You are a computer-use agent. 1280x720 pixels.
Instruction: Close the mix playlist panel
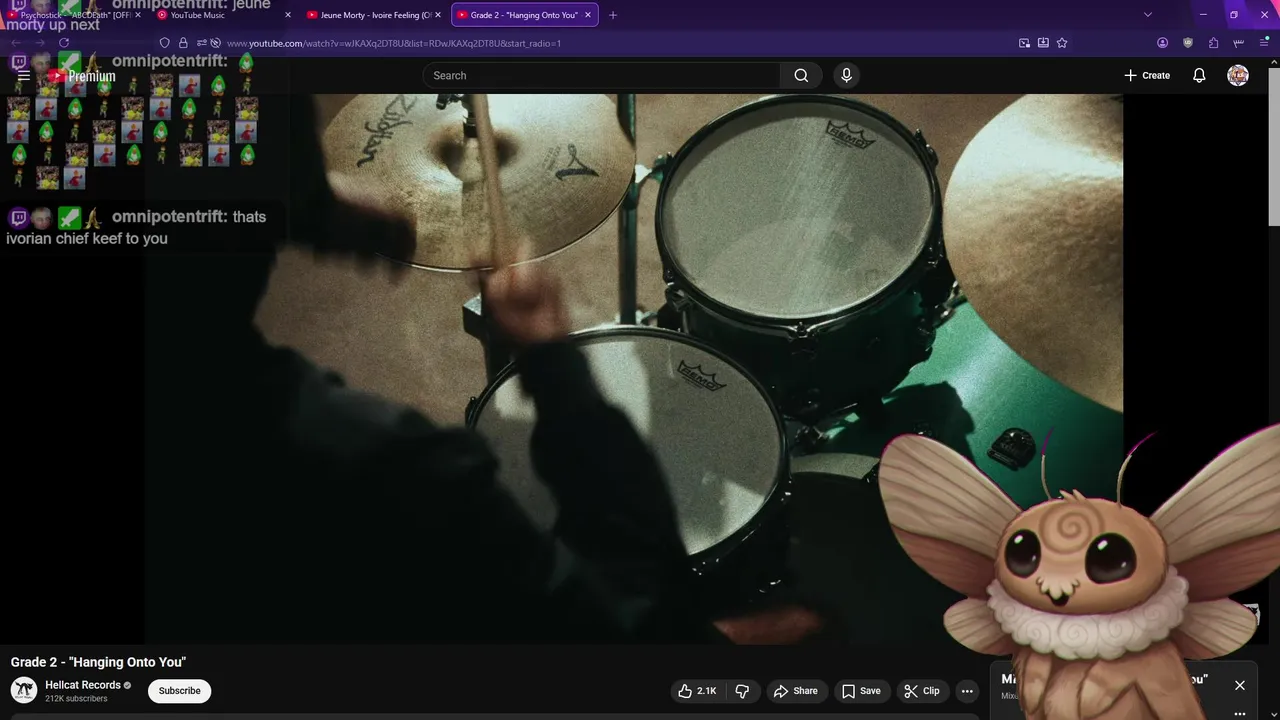pyautogui.click(x=1240, y=685)
